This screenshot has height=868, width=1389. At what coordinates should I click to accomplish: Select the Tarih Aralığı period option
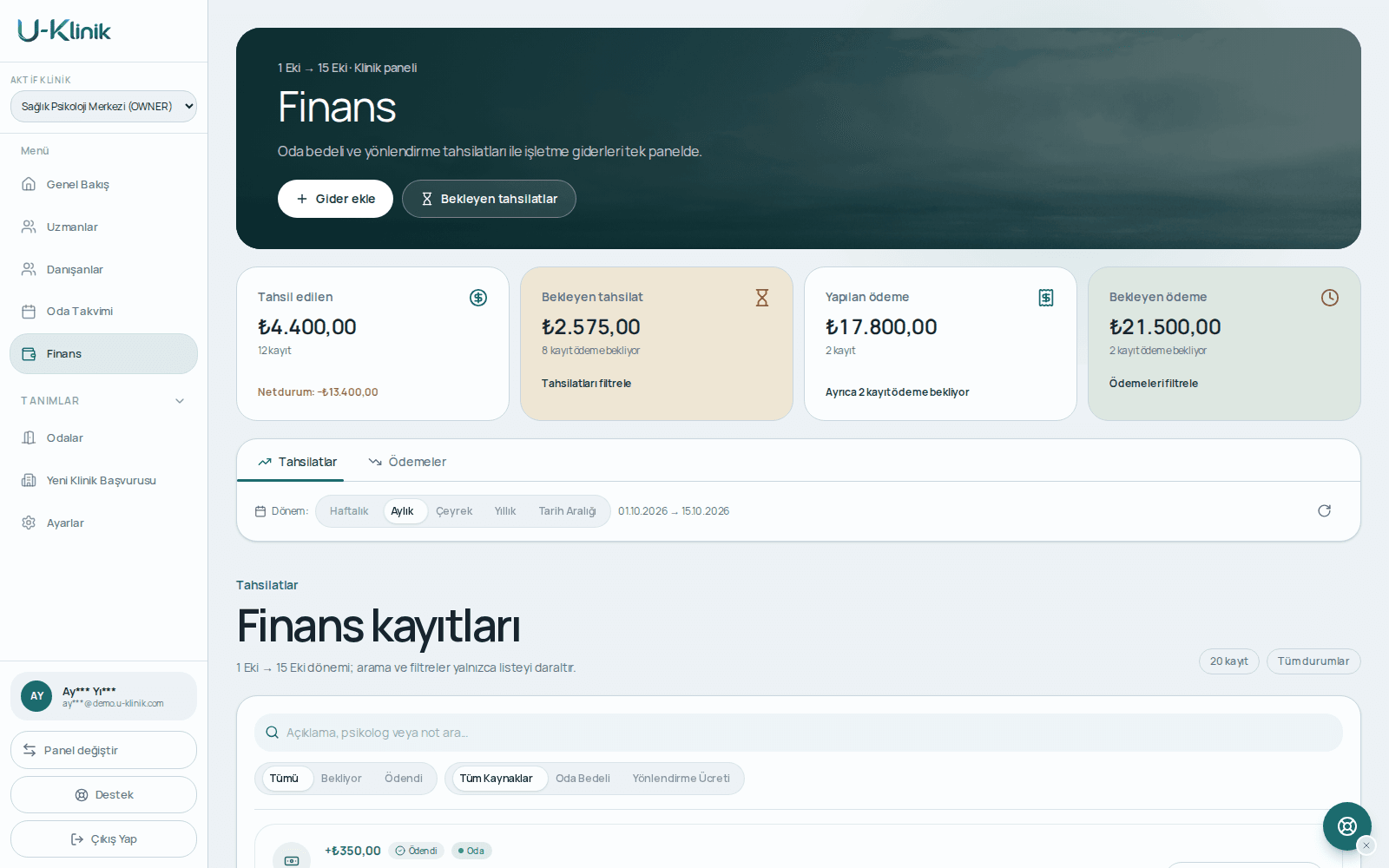click(x=567, y=511)
